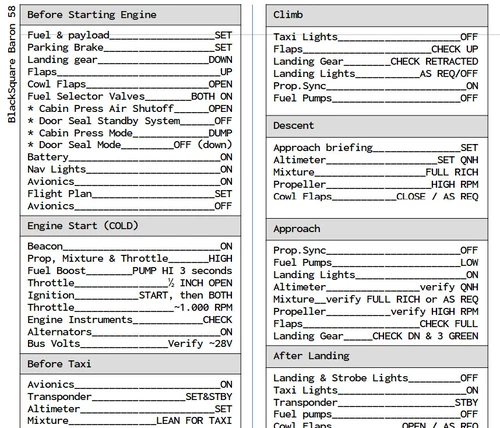Select 'Taxi Lights OFF' in Climb section

click(376, 37)
